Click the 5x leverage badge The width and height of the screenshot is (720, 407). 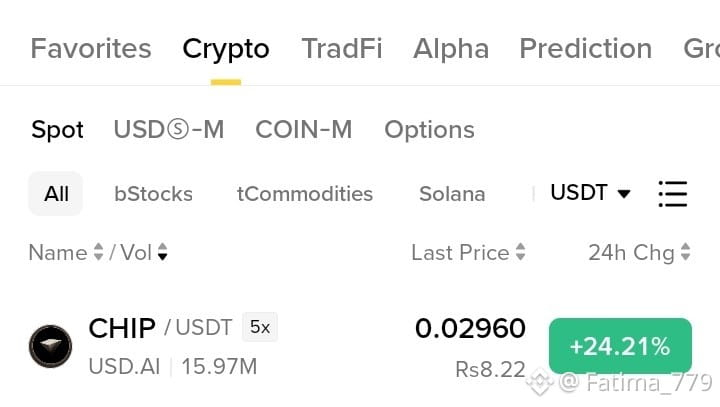point(260,327)
